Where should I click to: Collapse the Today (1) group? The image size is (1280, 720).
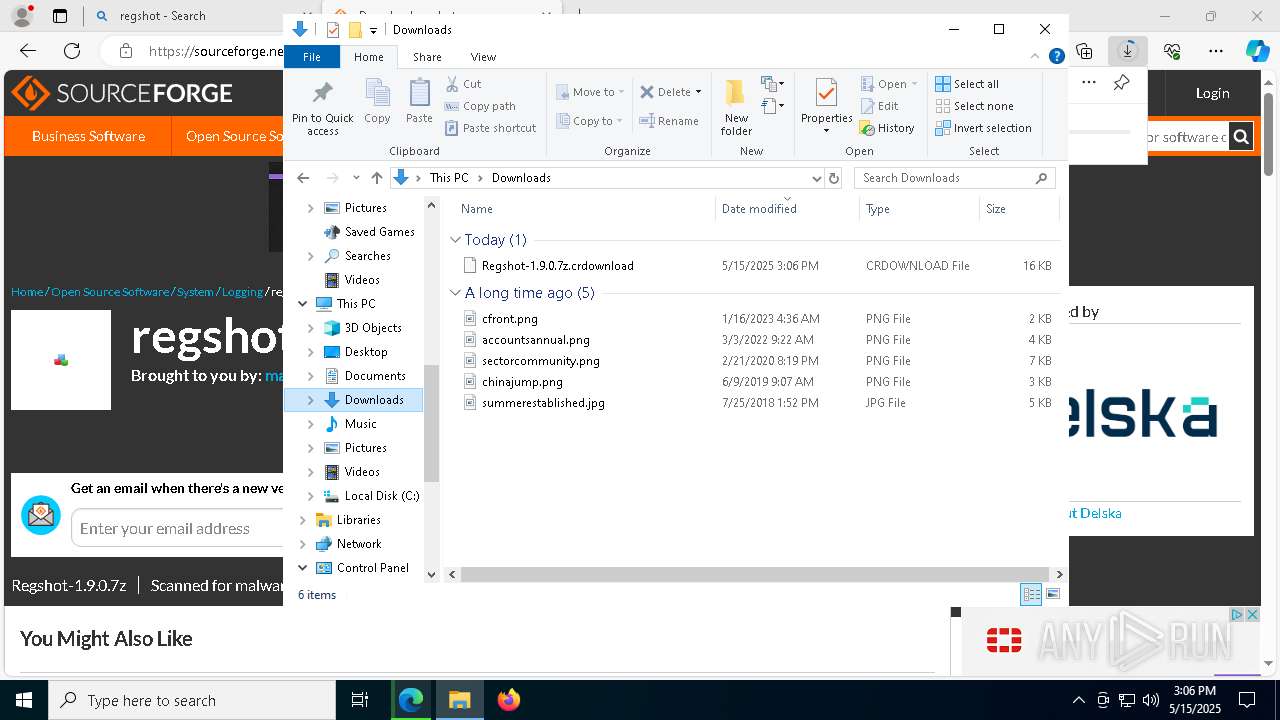455,240
